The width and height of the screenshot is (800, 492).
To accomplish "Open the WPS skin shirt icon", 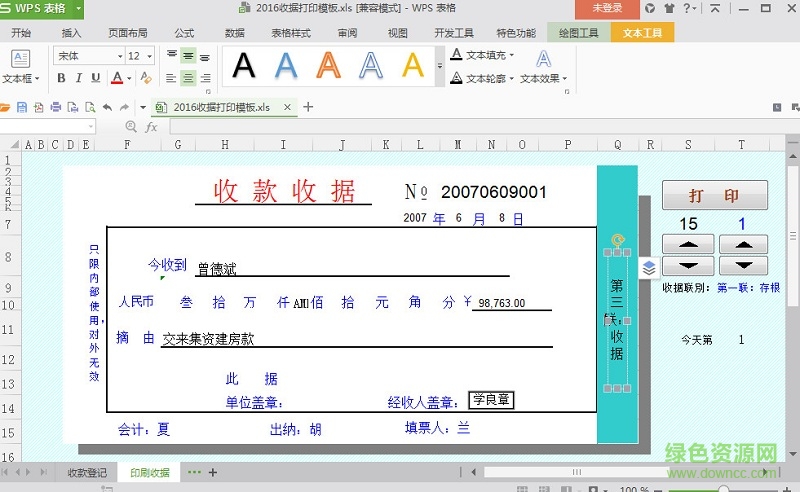I will click(669, 8).
